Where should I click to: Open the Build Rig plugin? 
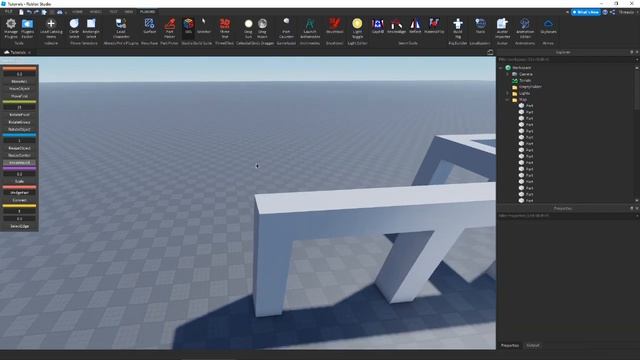pyautogui.click(x=458, y=28)
